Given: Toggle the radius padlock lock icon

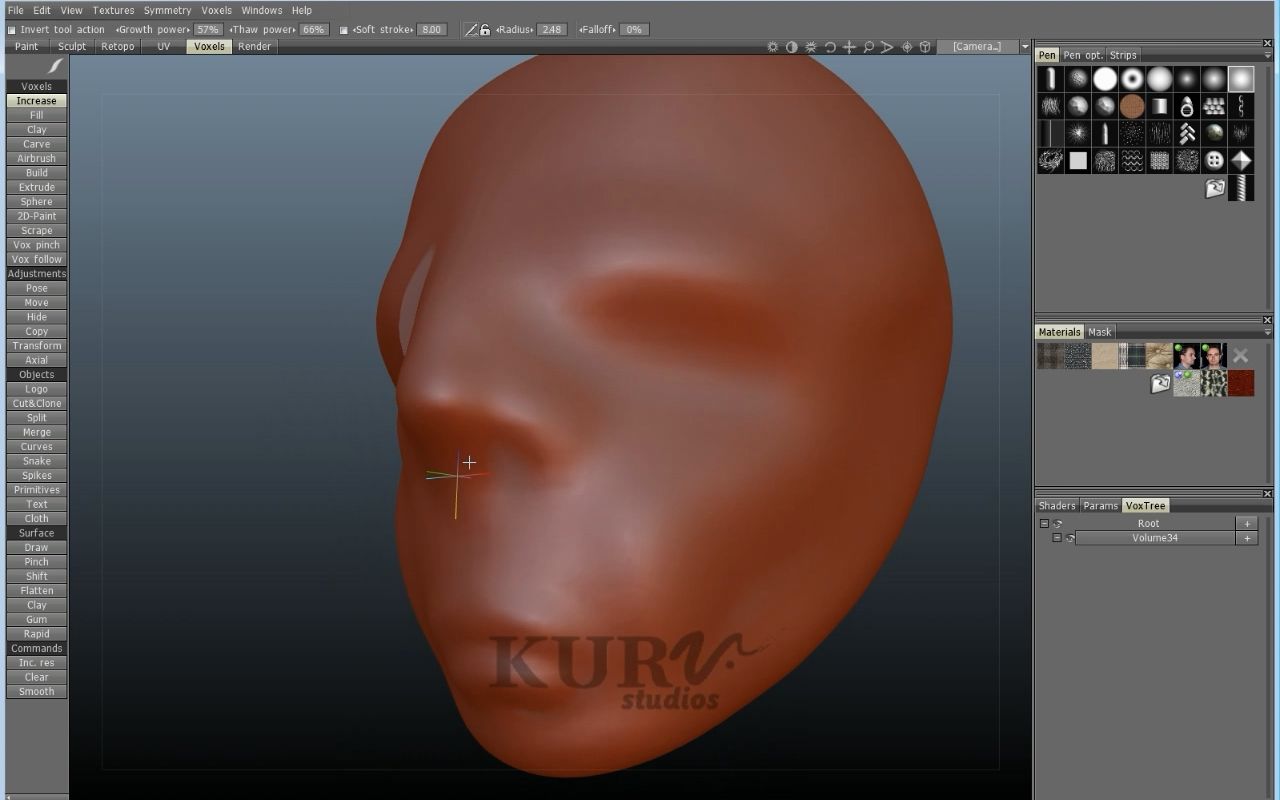Looking at the screenshot, I should 485,30.
